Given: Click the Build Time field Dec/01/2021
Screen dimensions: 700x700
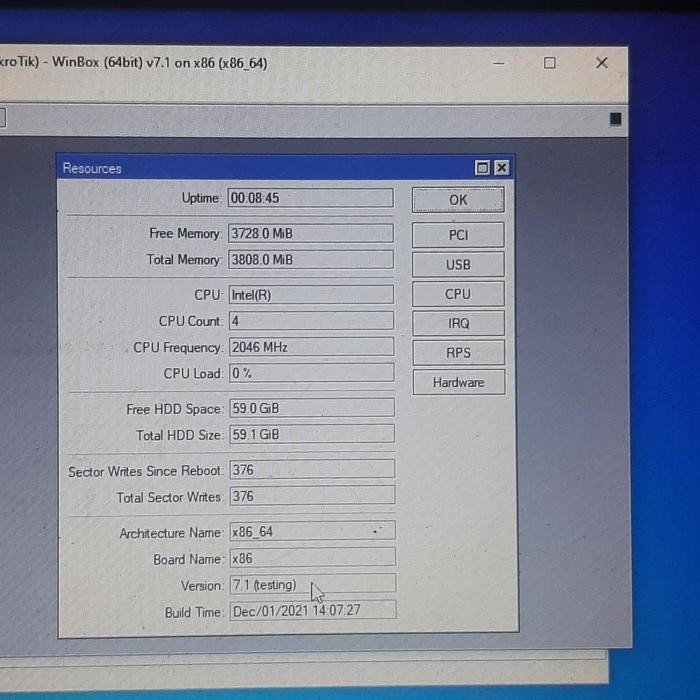Looking at the screenshot, I should (313, 610).
